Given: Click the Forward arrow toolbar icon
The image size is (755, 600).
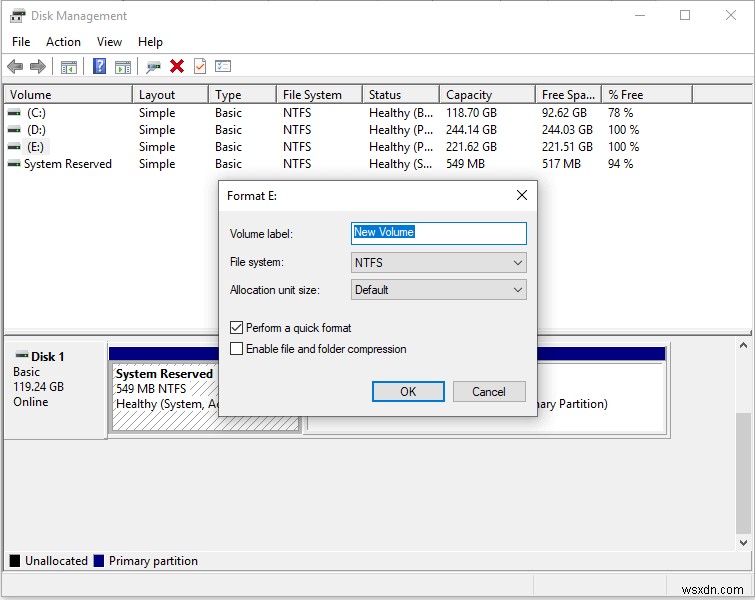Looking at the screenshot, I should click(38, 66).
